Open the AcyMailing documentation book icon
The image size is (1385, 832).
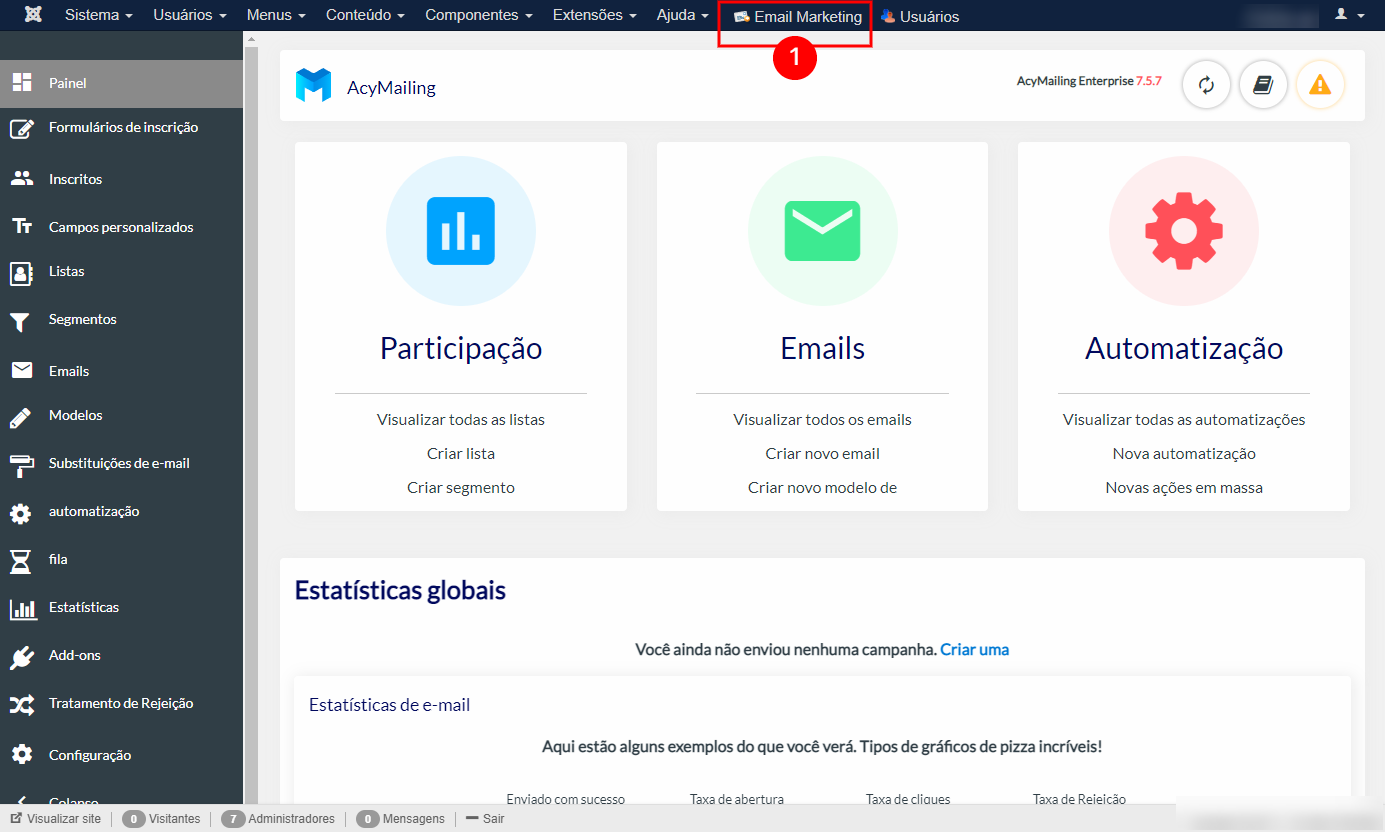click(1263, 85)
